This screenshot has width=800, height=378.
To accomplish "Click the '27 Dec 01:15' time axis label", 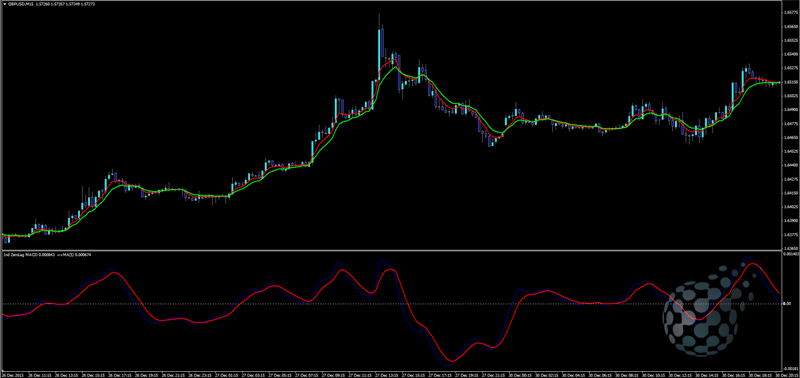I will [x=227, y=374].
